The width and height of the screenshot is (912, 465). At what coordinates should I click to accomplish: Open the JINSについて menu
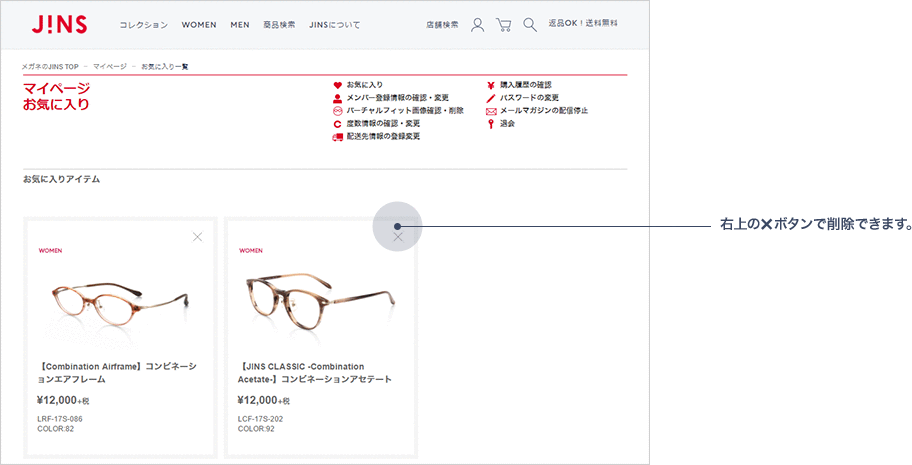[334, 25]
